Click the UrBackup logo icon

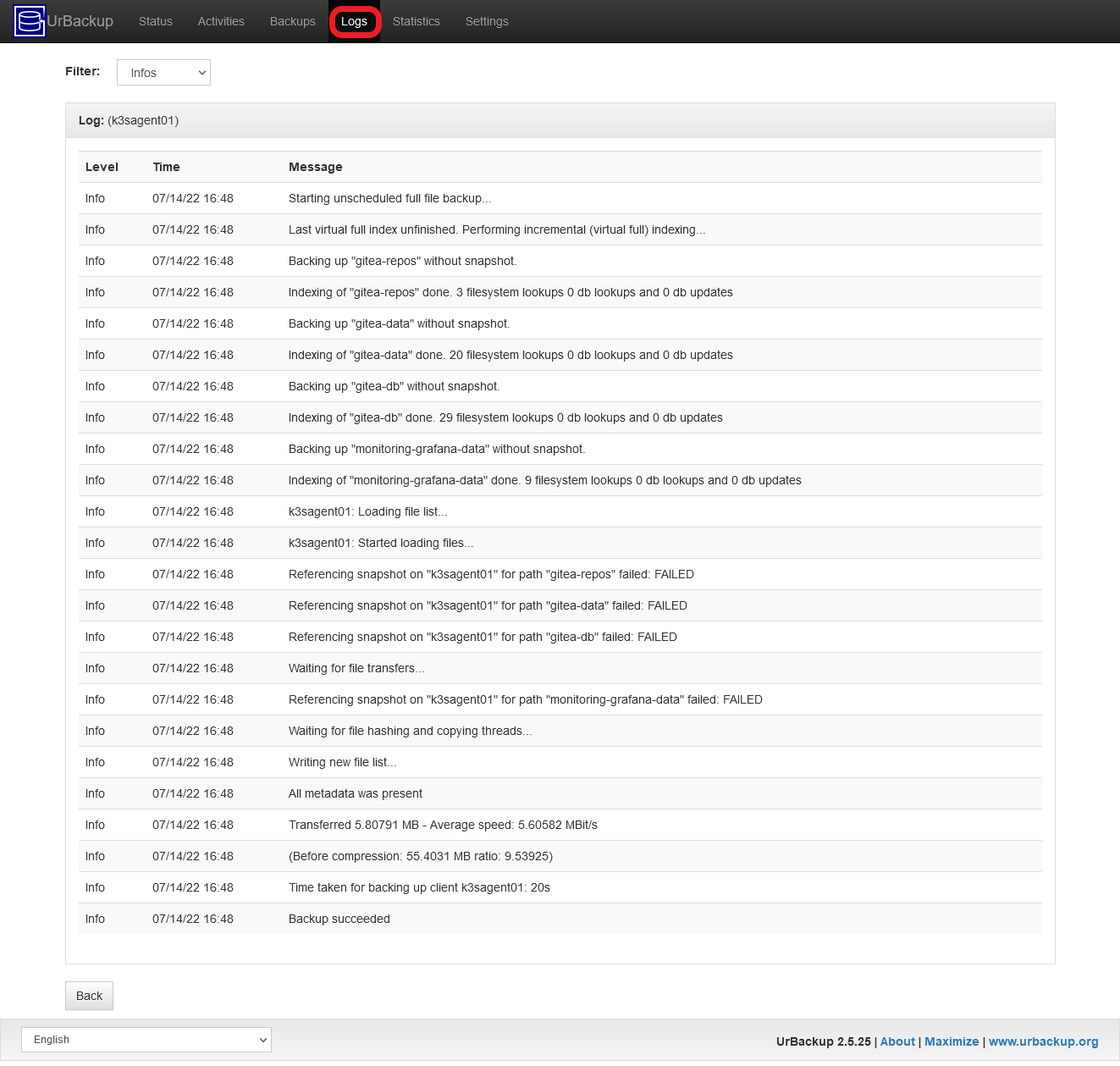[30, 21]
